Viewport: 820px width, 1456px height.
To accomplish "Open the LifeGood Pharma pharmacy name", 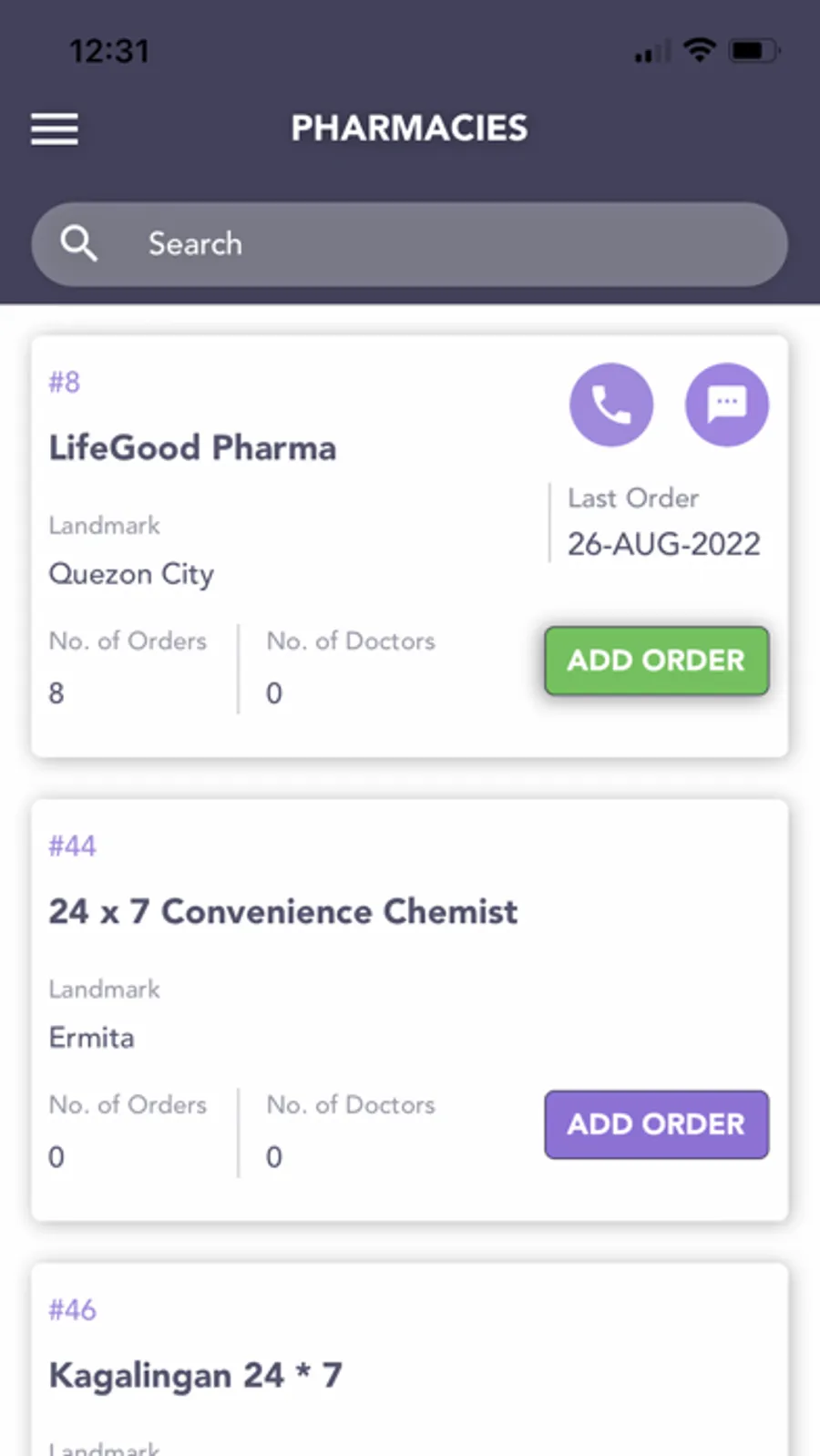I will (192, 448).
